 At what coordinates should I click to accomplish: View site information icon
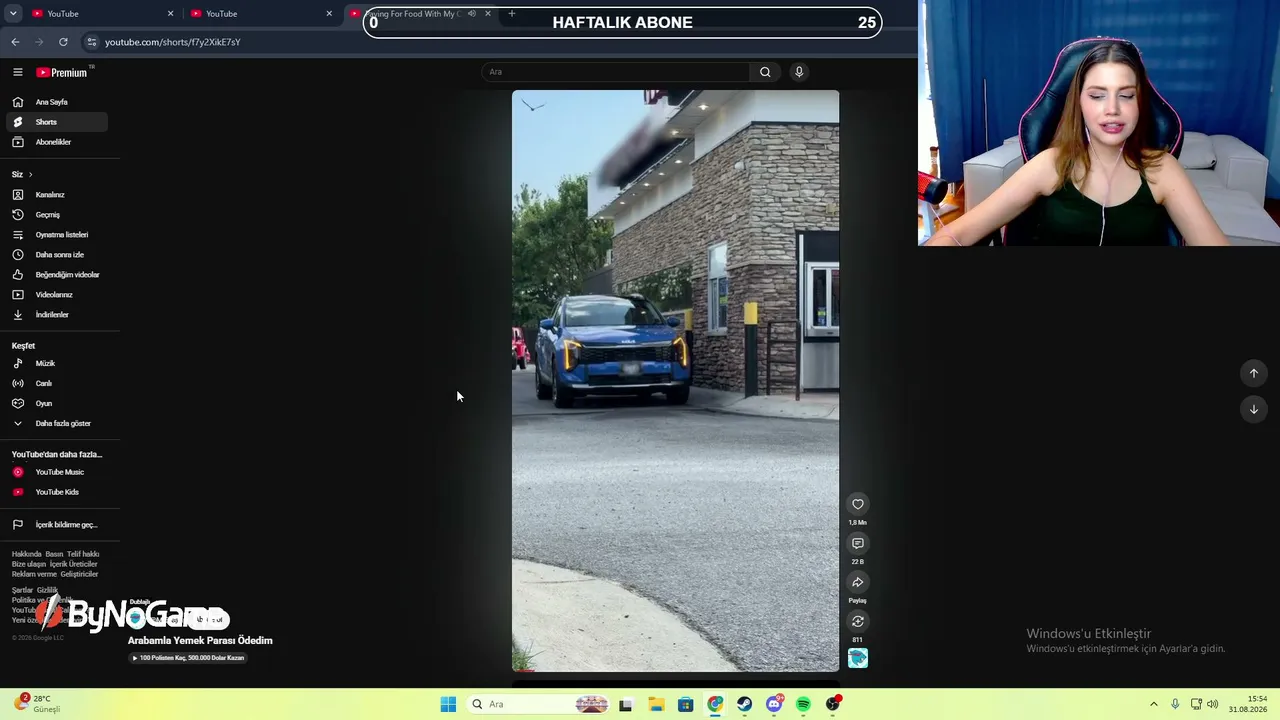(x=92, y=42)
